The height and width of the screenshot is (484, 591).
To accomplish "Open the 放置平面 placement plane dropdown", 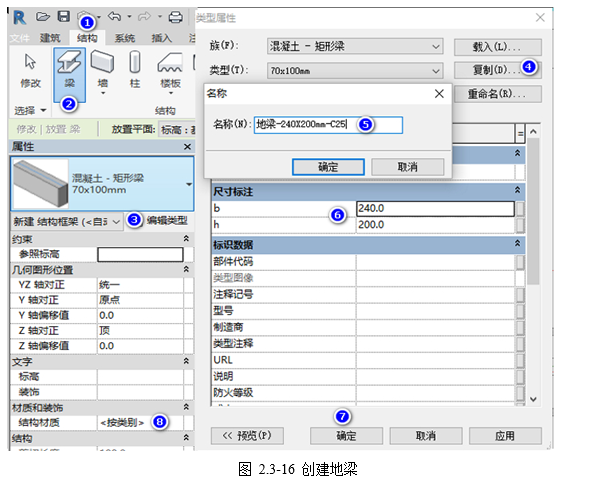I will coord(177,130).
